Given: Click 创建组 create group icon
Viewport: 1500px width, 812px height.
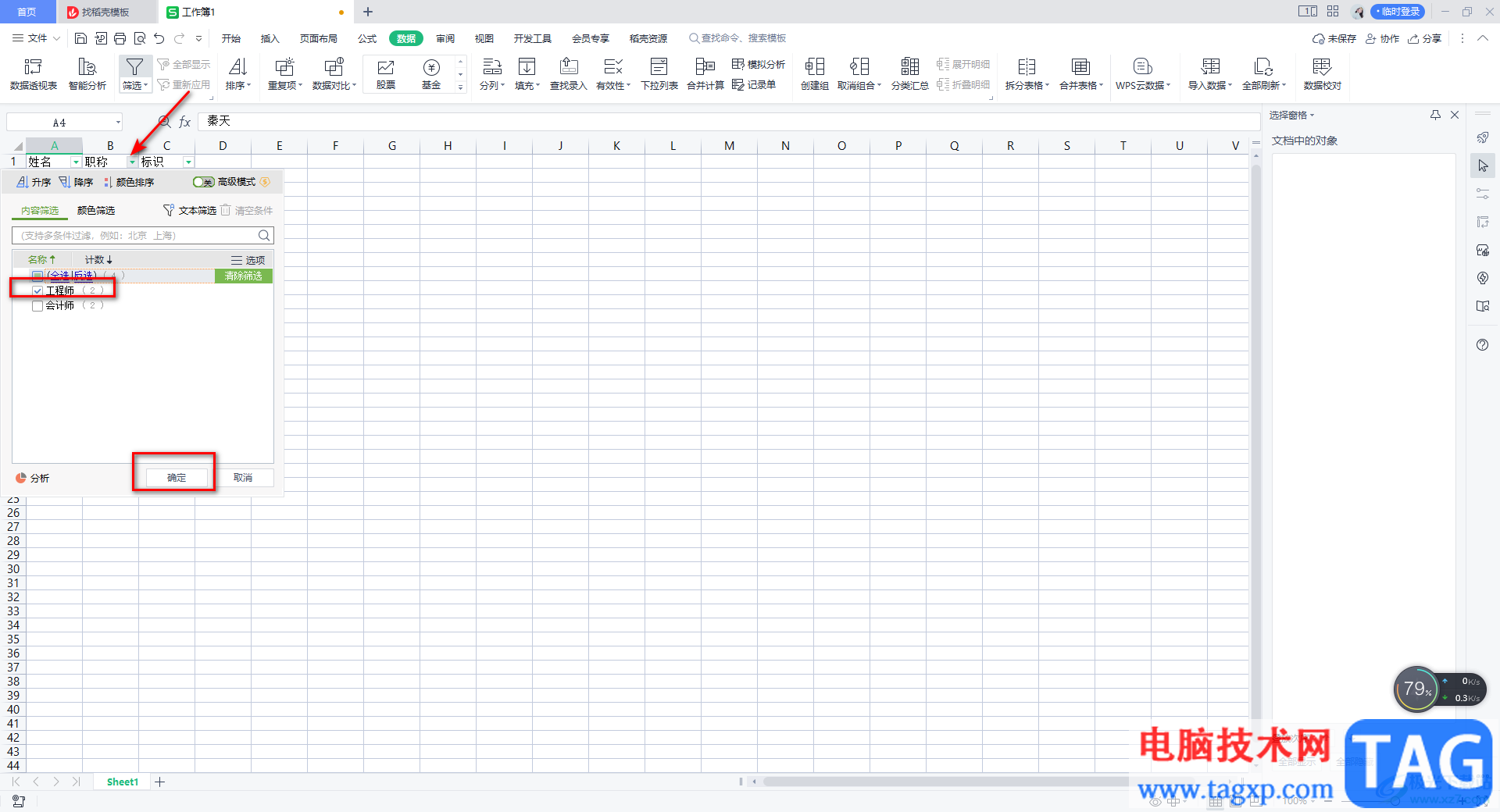Looking at the screenshot, I should [815, 67].
